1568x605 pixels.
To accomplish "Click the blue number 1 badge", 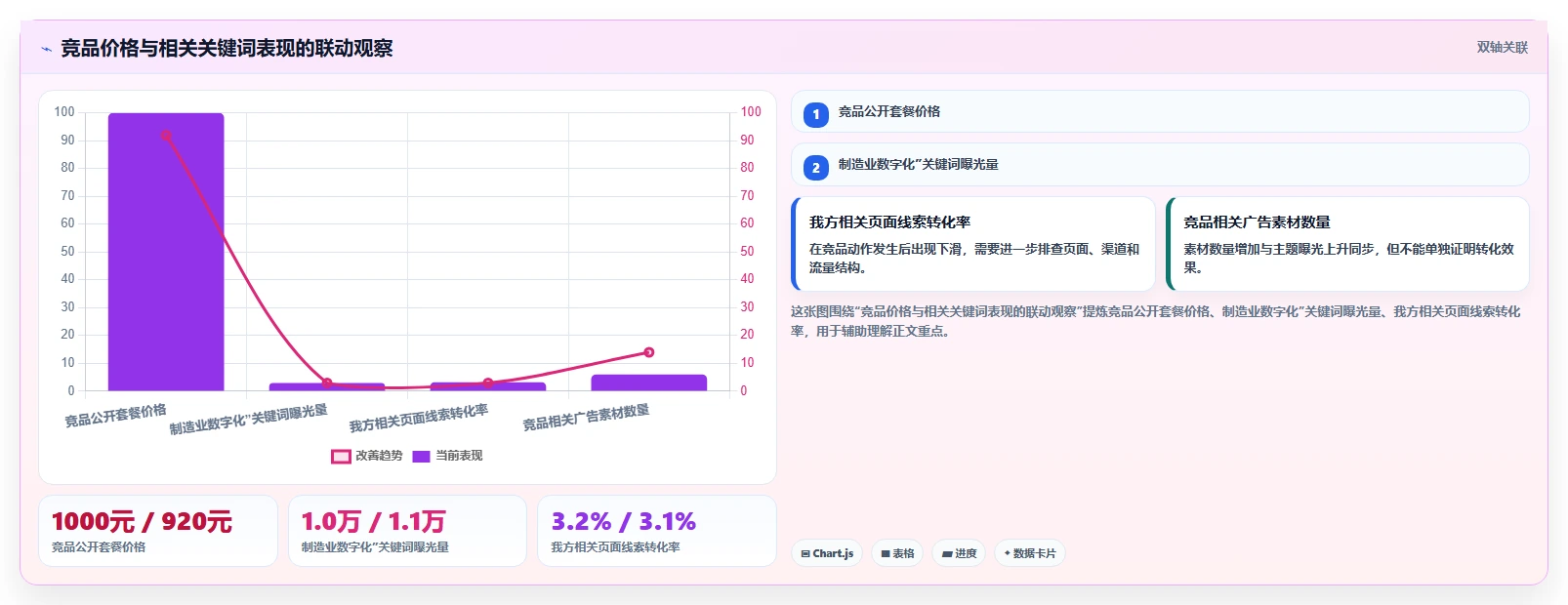I will click(816, 114).
